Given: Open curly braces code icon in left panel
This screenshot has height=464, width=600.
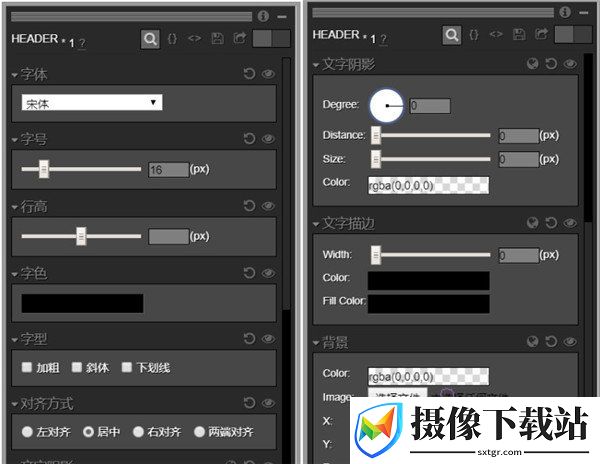Looking at the screenshot, I should tap(172, 39).
